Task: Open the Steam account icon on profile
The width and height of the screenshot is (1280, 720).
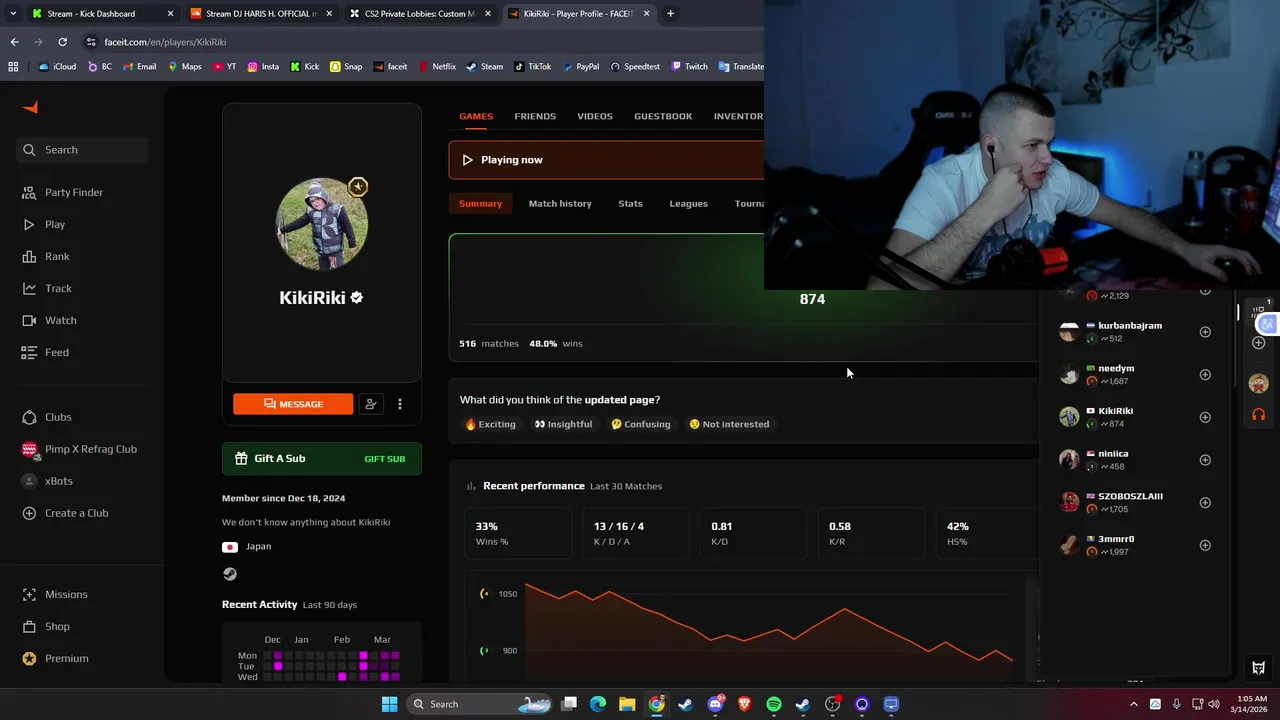Action: pos(230,574)
